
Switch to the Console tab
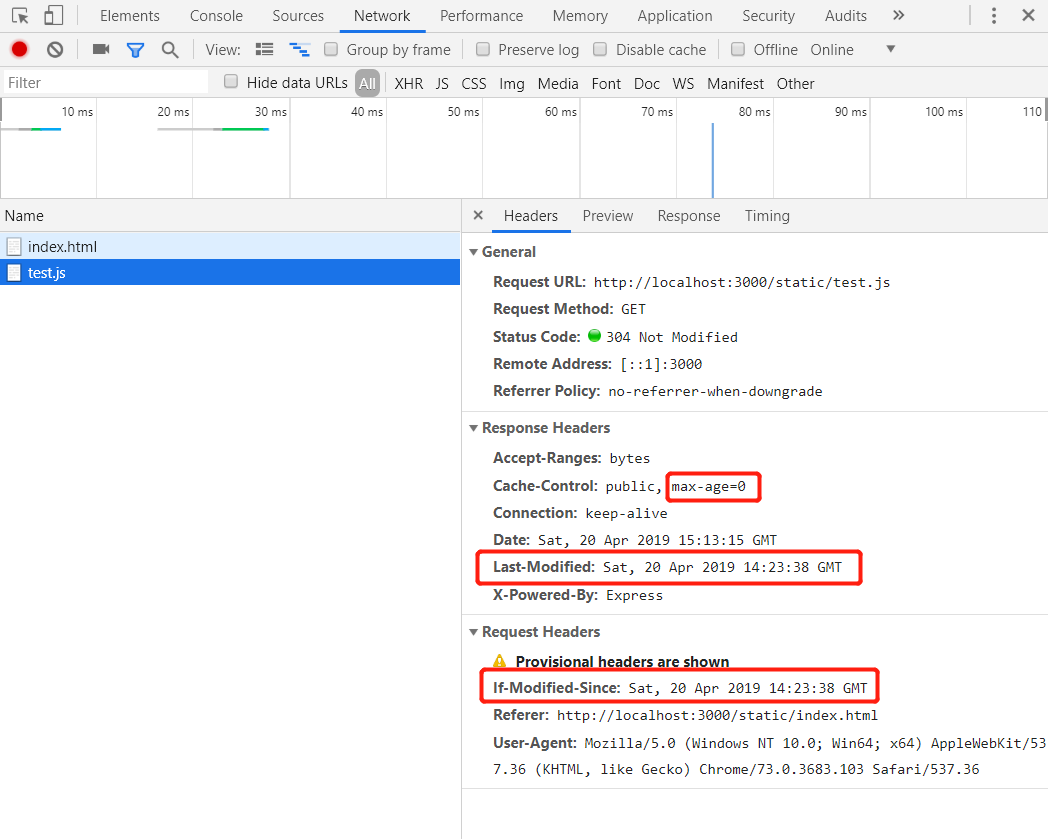(216, 15)
